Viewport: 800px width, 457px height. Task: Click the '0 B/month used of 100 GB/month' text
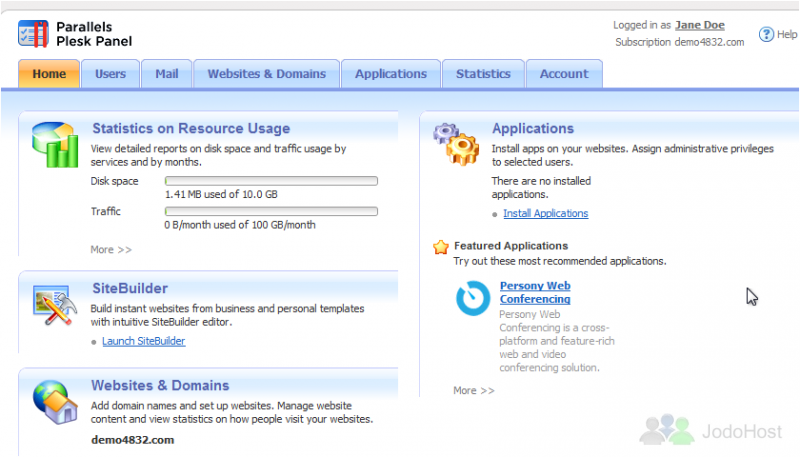pos(240,225)
